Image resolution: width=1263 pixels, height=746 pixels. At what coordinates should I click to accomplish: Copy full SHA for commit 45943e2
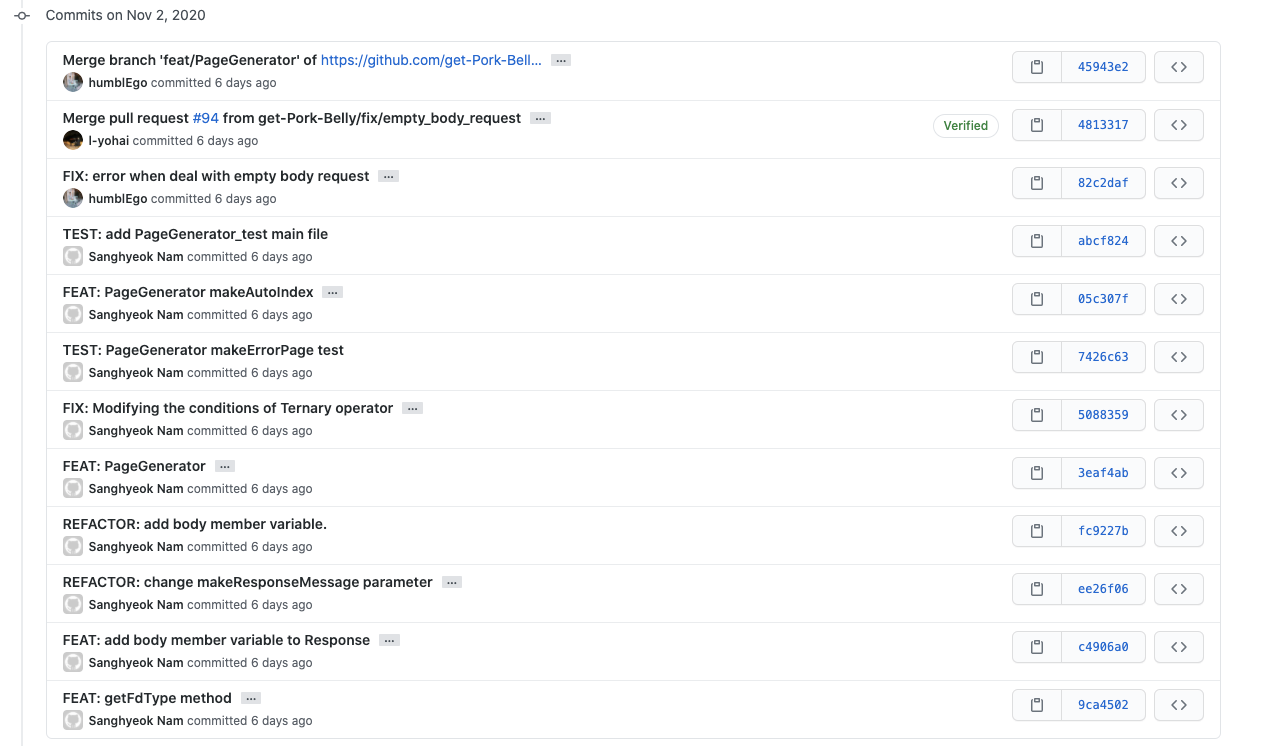pos(1037,67)
